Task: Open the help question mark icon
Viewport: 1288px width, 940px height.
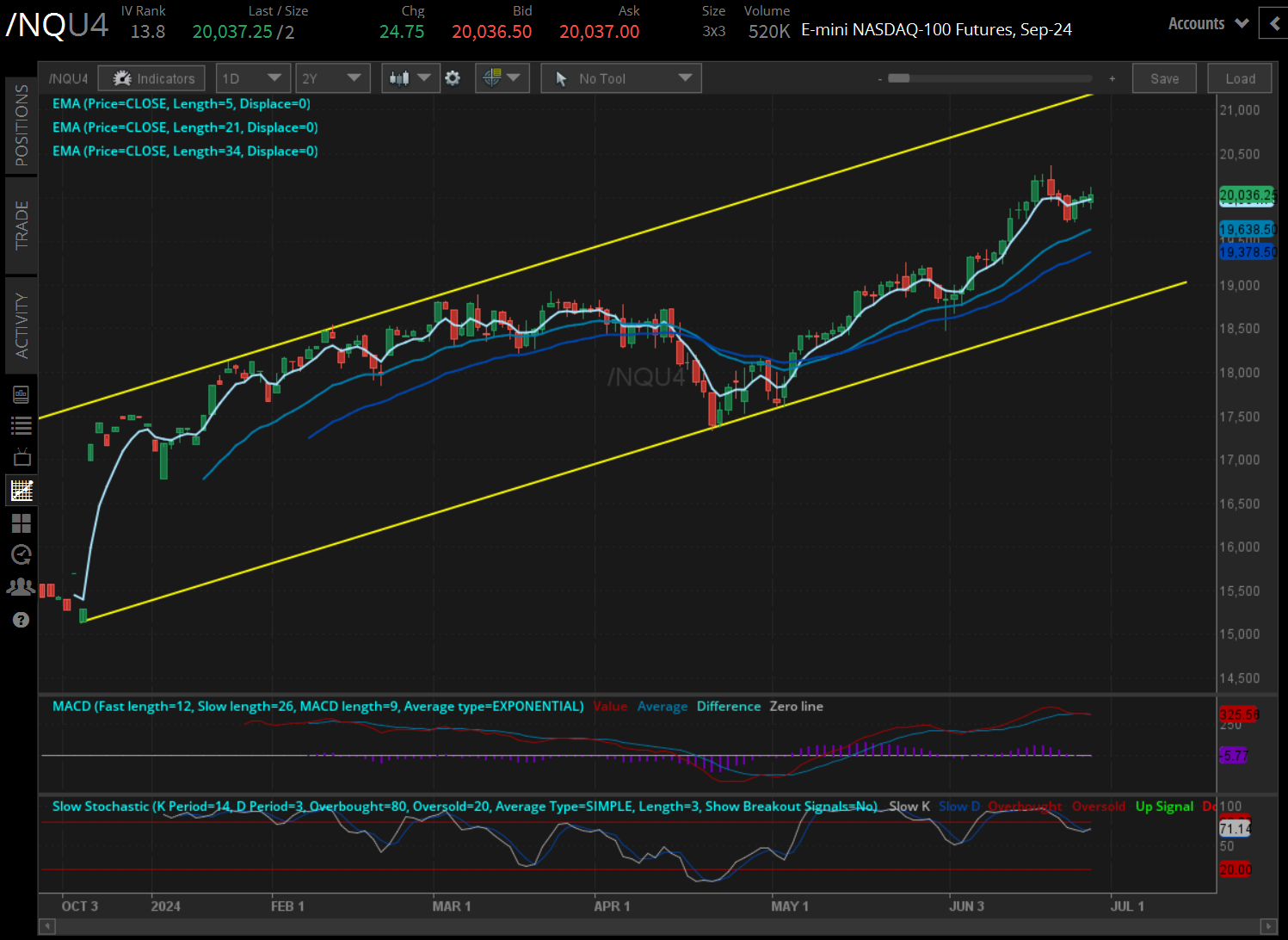Action: click(x=22, y=620)
